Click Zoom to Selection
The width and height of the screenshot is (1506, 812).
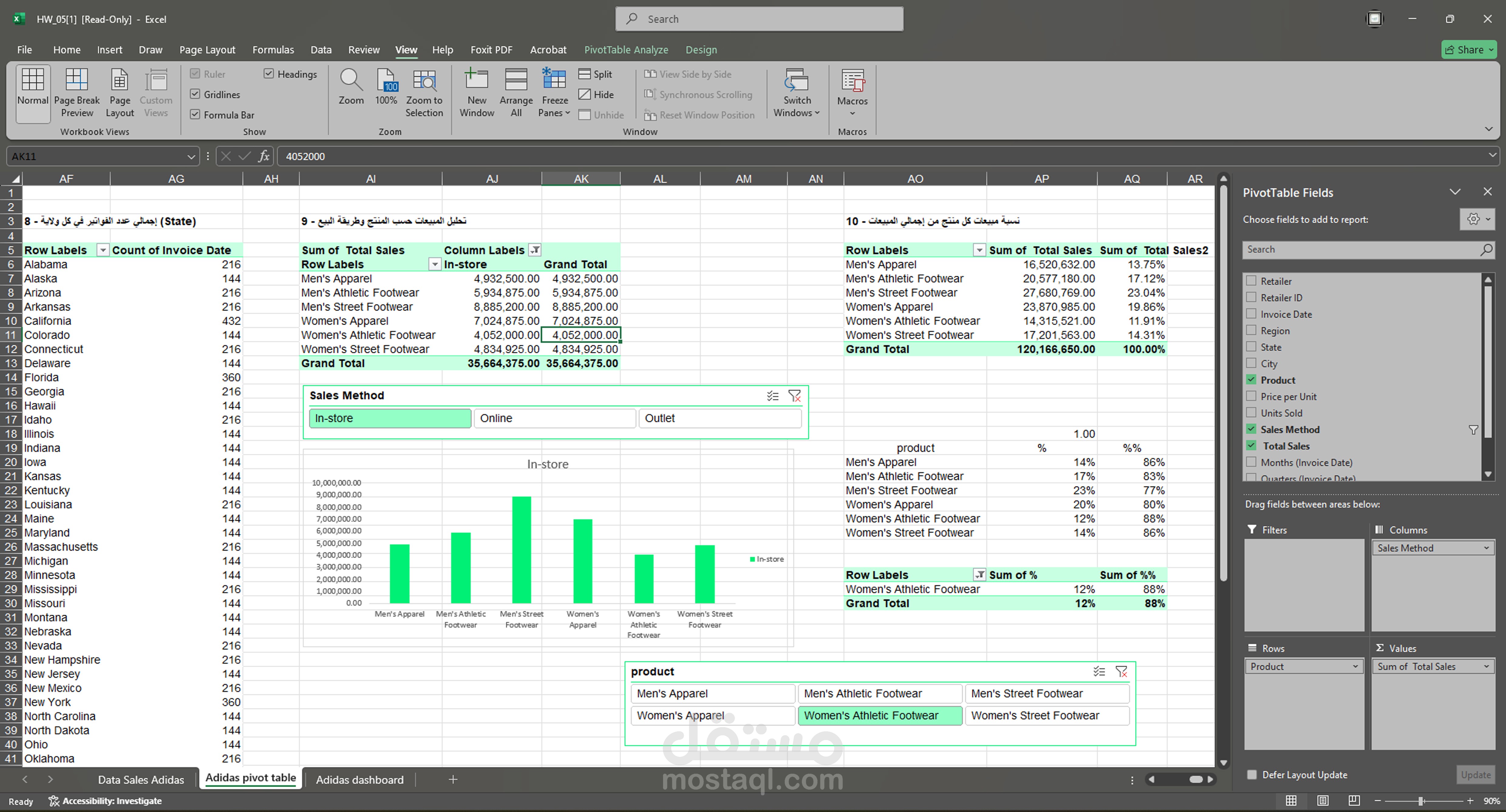pyautogui.click(x=424, y=92)
